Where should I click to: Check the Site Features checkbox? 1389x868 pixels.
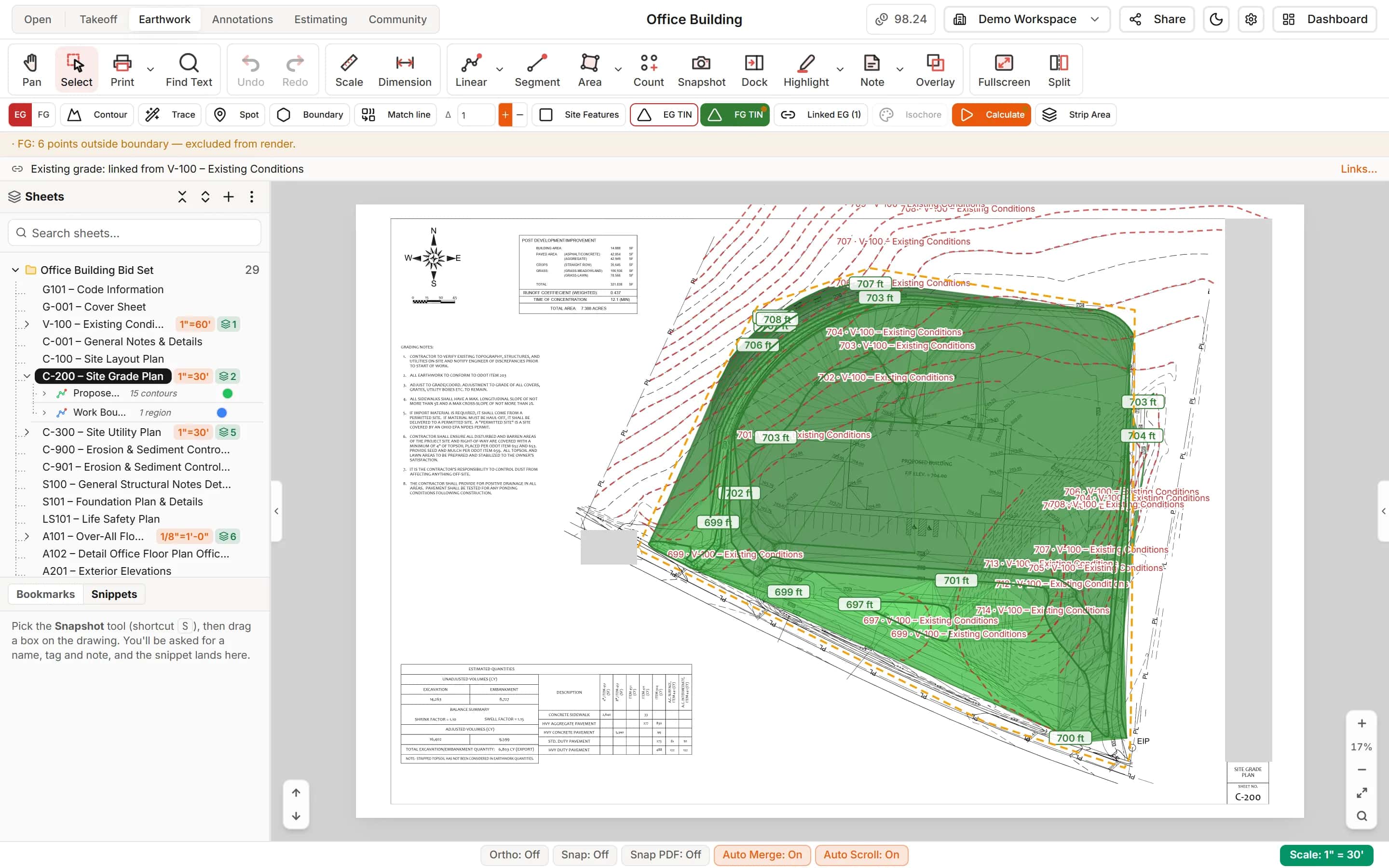(x=546, y=115)
